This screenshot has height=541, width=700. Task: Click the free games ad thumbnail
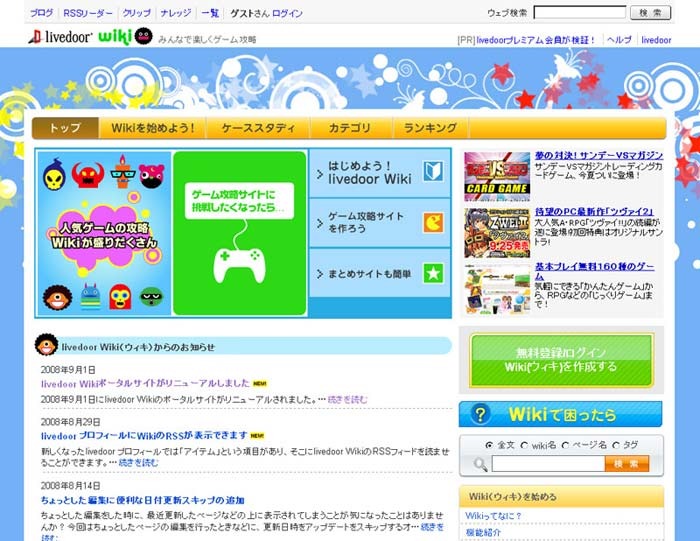click(497, 289)
